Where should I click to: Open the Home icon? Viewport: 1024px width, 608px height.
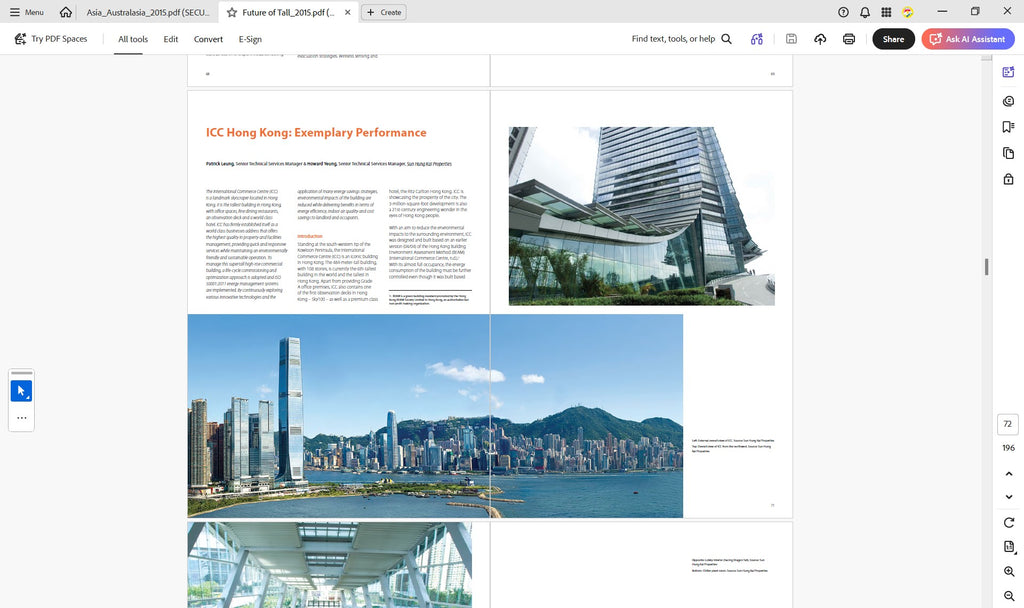pos(65,12)
